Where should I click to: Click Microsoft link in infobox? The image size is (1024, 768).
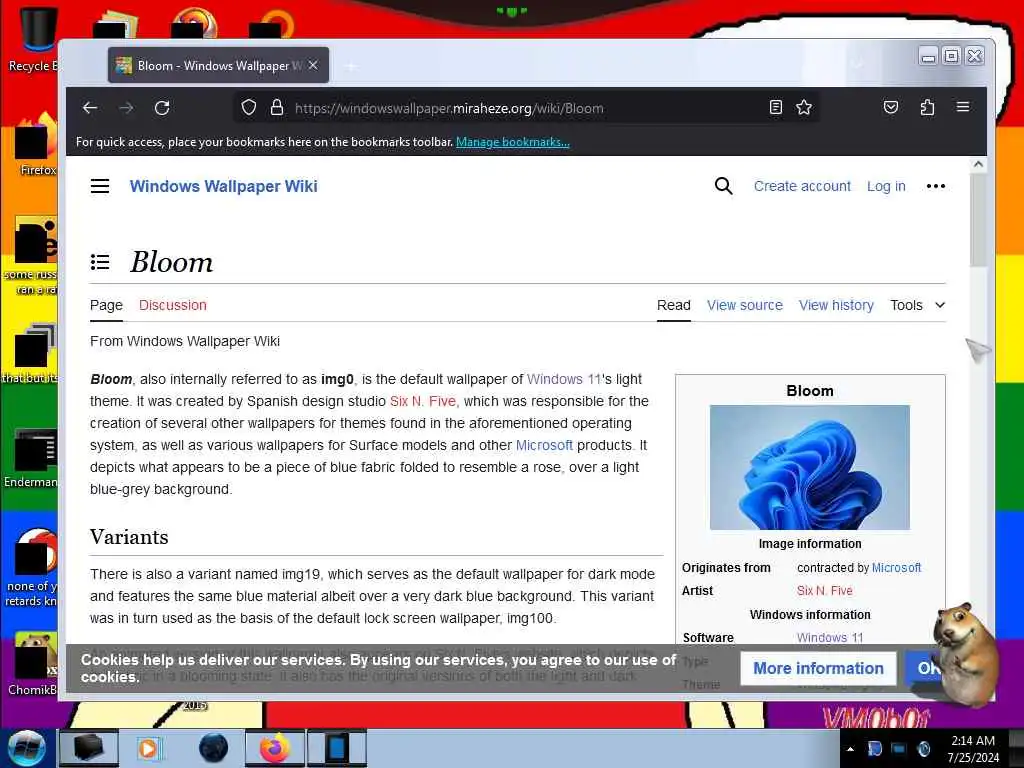(x=896, y=568)
